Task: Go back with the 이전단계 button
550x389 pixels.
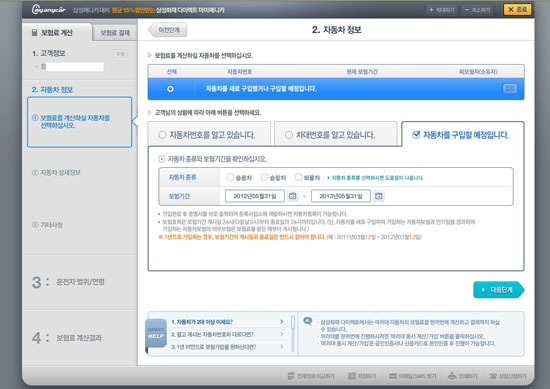Action: (168, 30)
